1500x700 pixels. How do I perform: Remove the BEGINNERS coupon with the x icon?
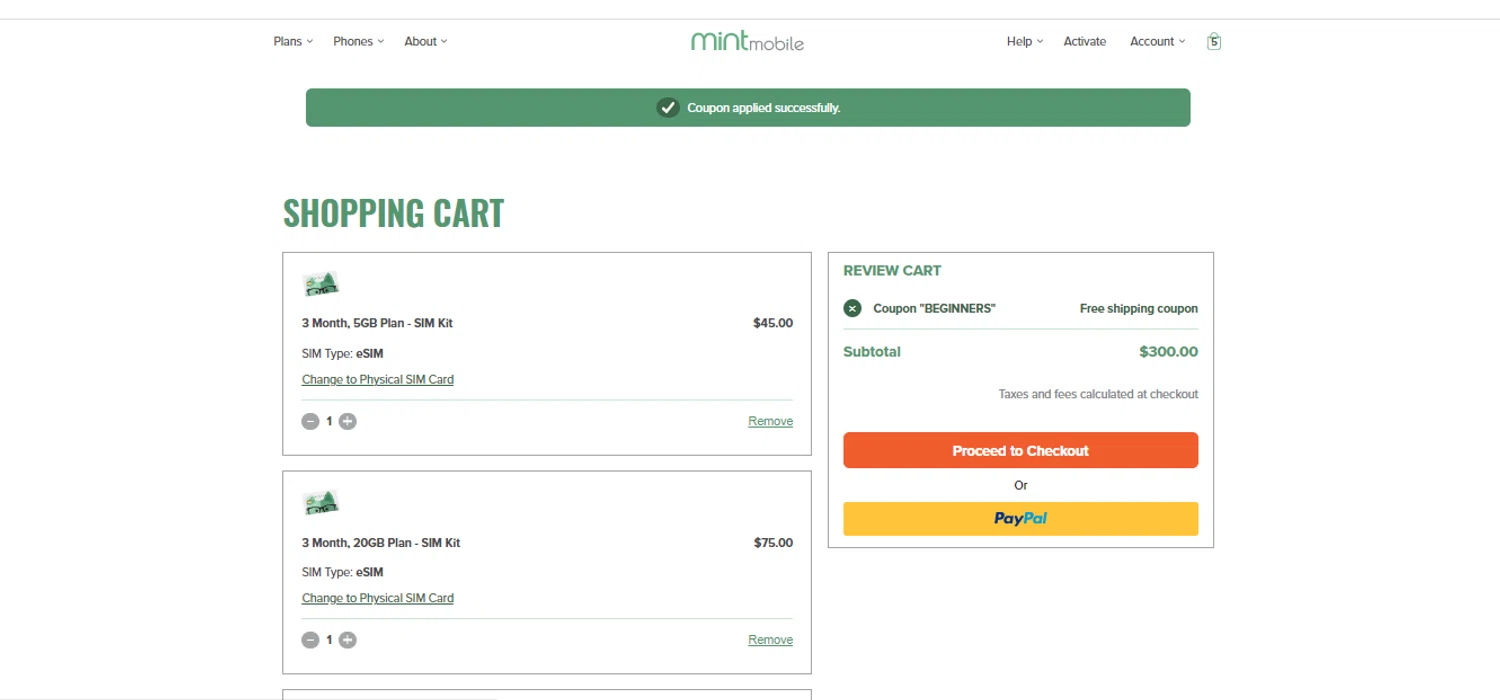[852, 309]
